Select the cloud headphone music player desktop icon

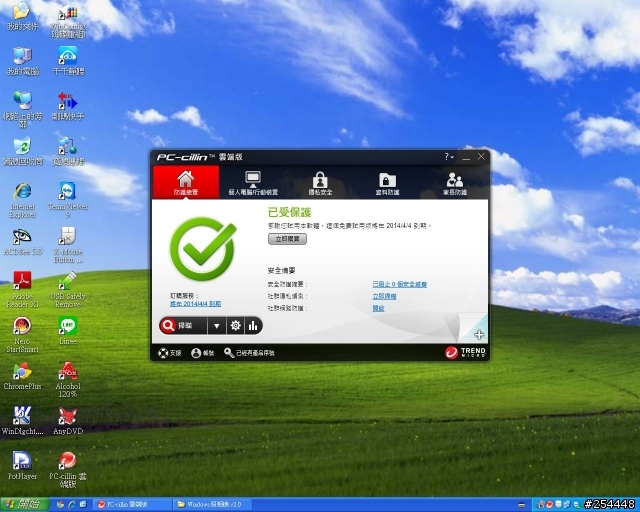click(x=68, y=61)
